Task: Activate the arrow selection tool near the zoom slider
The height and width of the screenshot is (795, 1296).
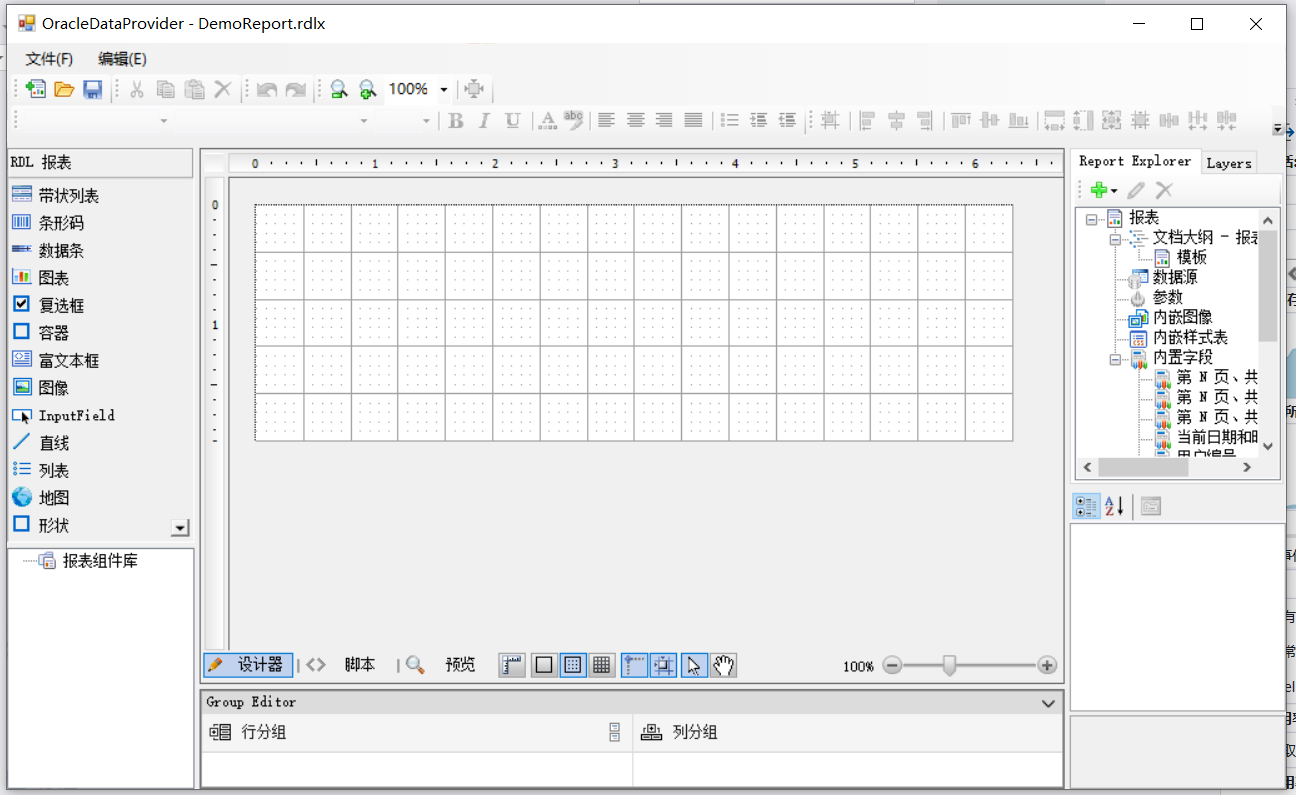Action: (694, 664)
